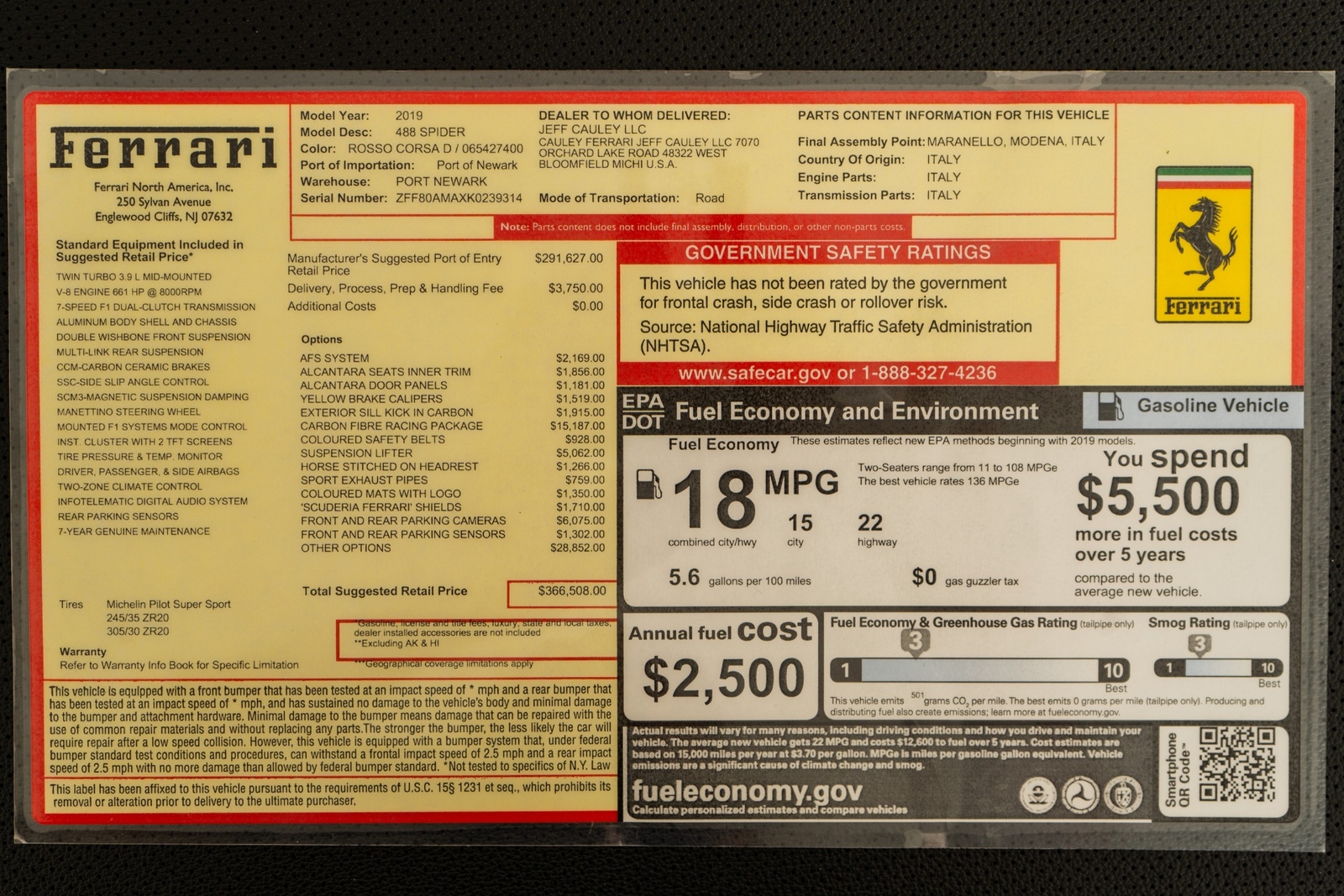Click the pump icon beside Gasoline Vehicle
This screenshot has width=1344, height=896.
point(1110,406)
